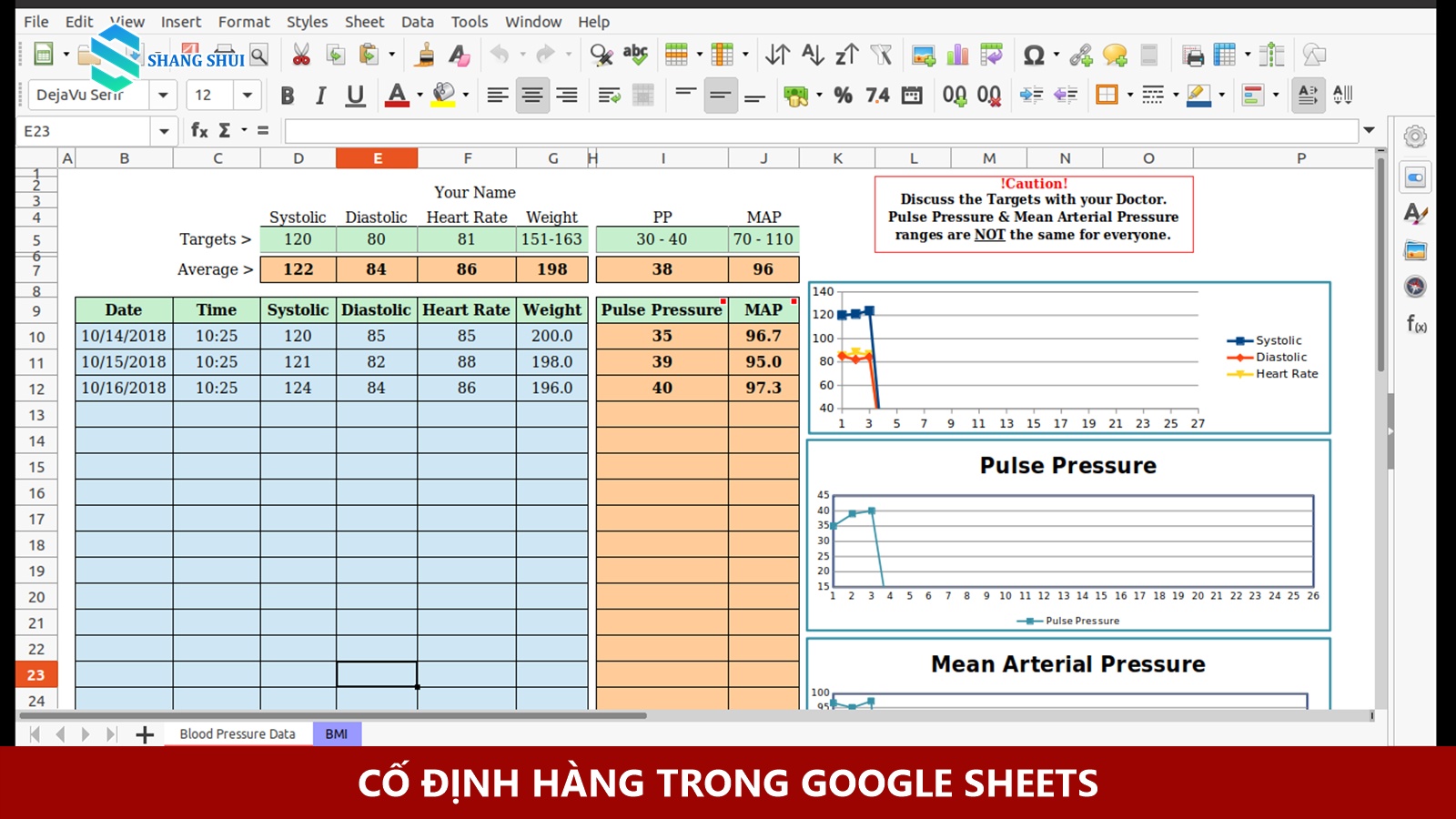
Task: Open the Data menu
Action: (417, 21)
